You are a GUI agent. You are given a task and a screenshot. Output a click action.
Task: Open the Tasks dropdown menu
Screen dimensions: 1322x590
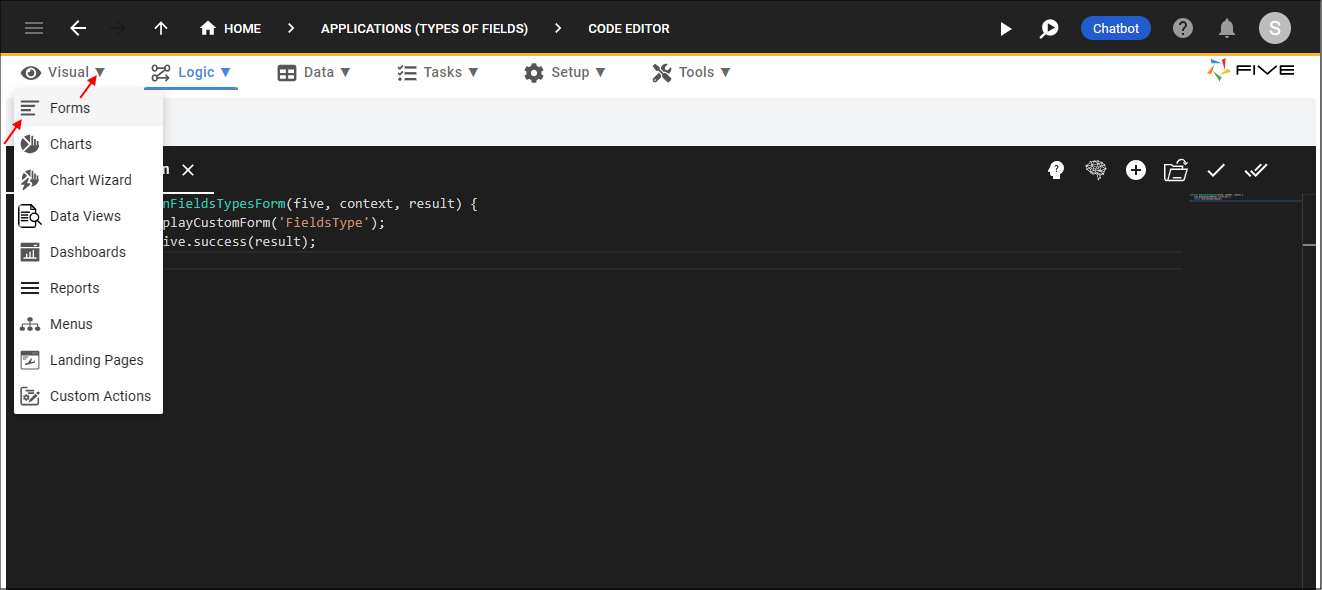pos(438,72)
